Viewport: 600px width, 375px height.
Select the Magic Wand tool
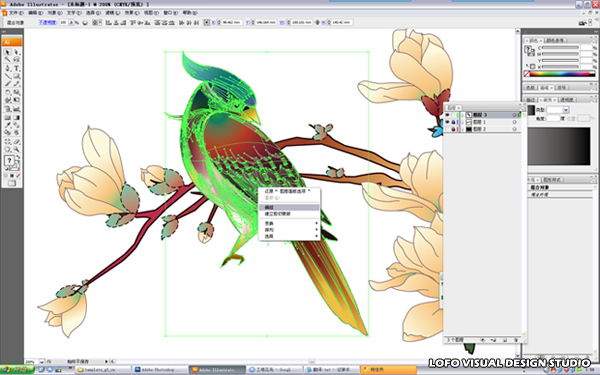[x=7, y=60]
